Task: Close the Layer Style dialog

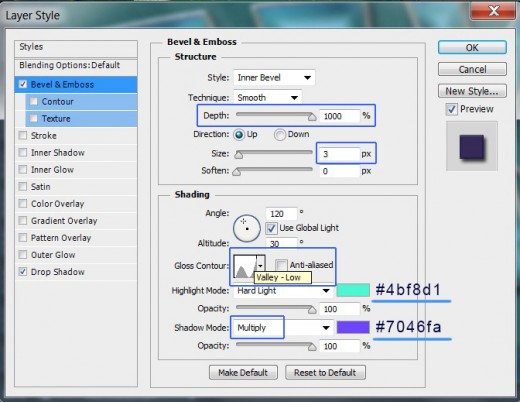Action: point(493,12)
